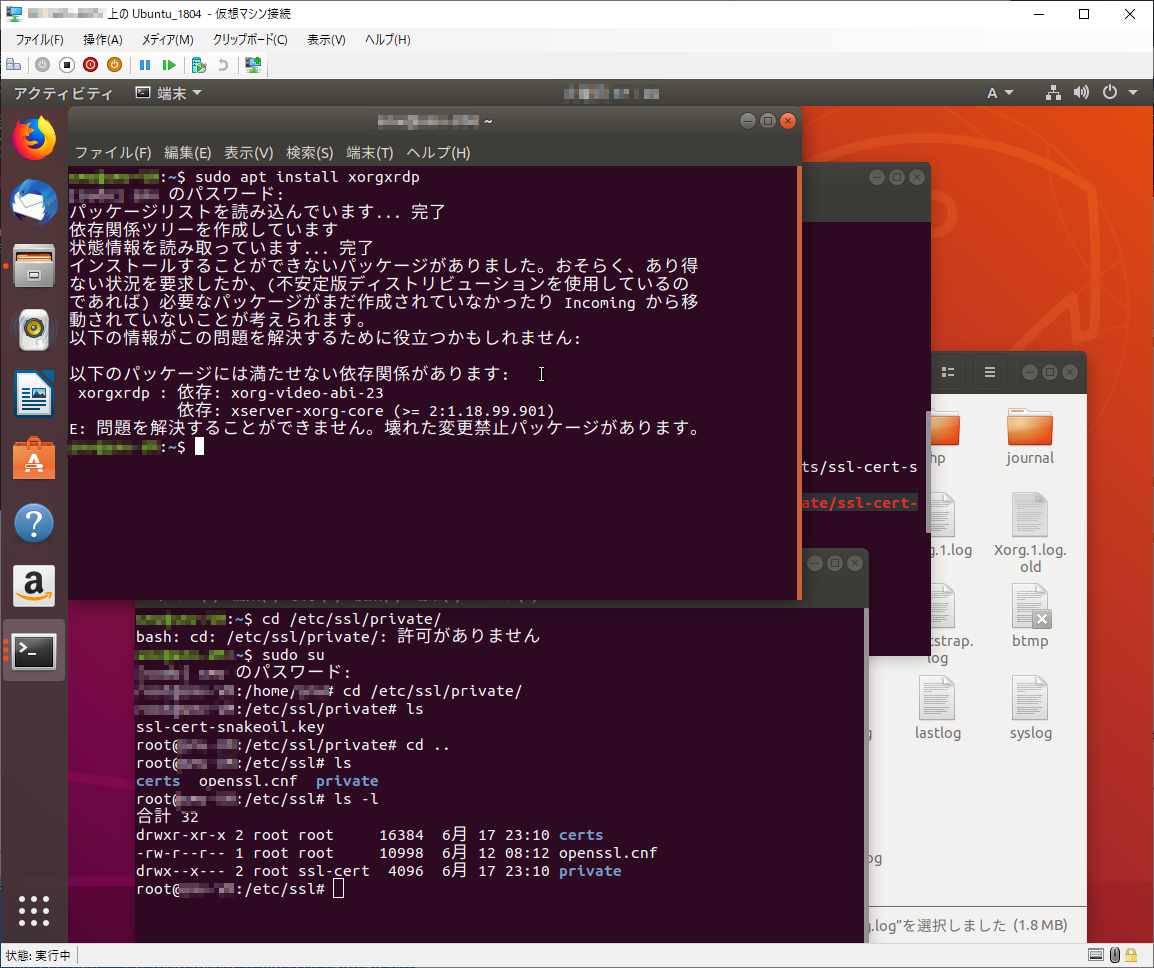Open Ubuntu Software from the dock
The height and width of the screenshot is (968, 1154).
click(34, 459)
